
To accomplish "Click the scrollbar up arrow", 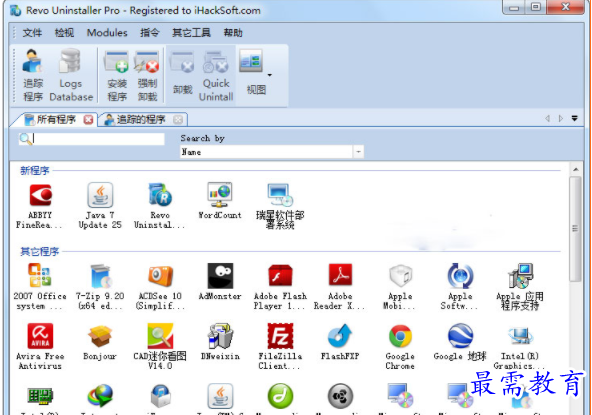I will click(x=575, y=170).
